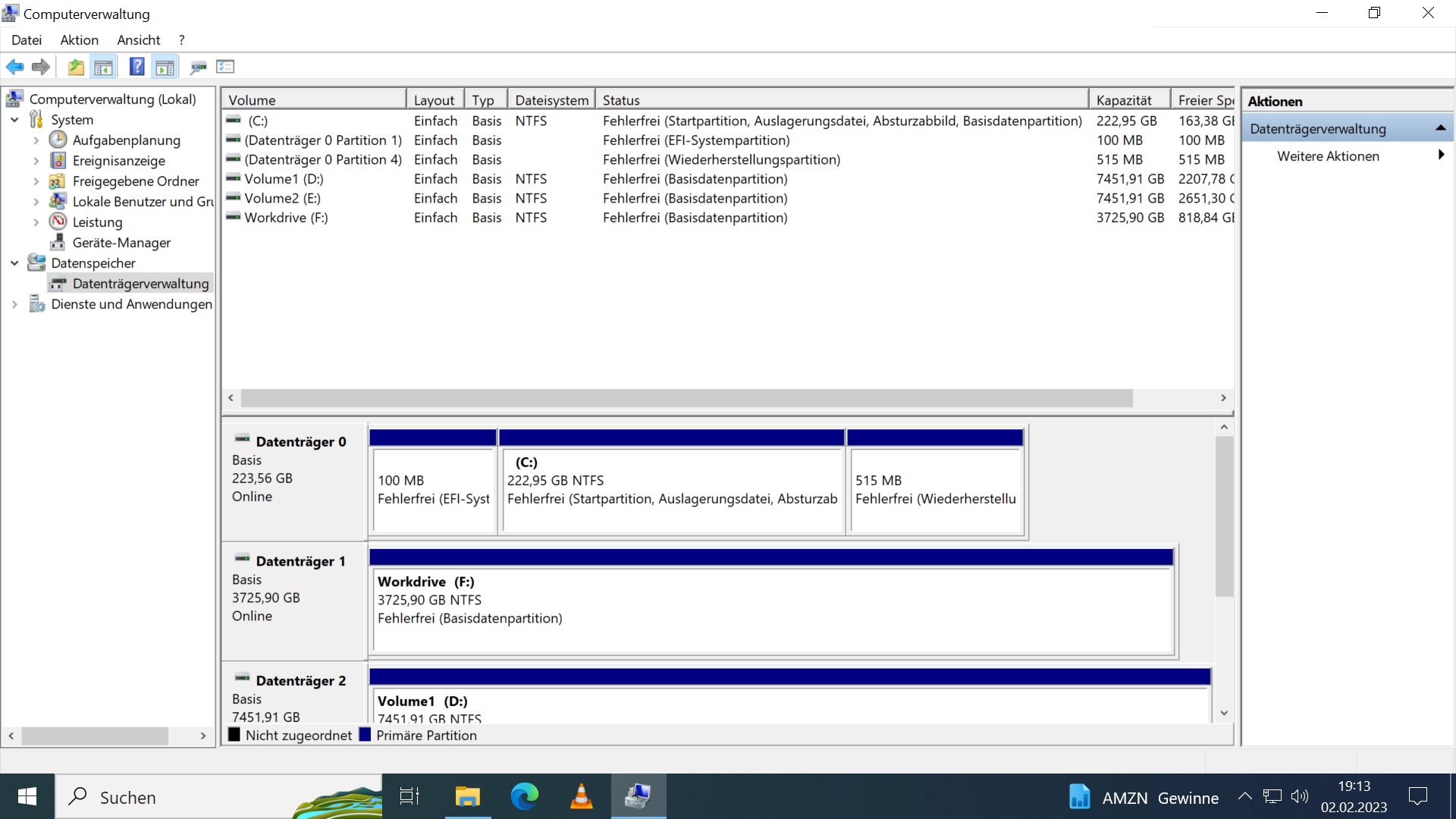Select the Workdrive (F:) partition block

click(x=771, y=610)
